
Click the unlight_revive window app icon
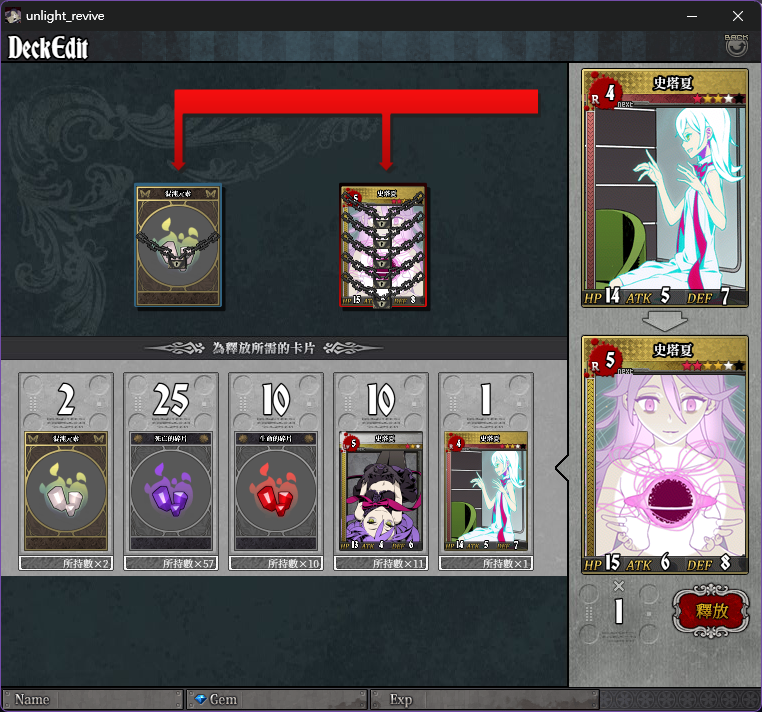(13, 16)
